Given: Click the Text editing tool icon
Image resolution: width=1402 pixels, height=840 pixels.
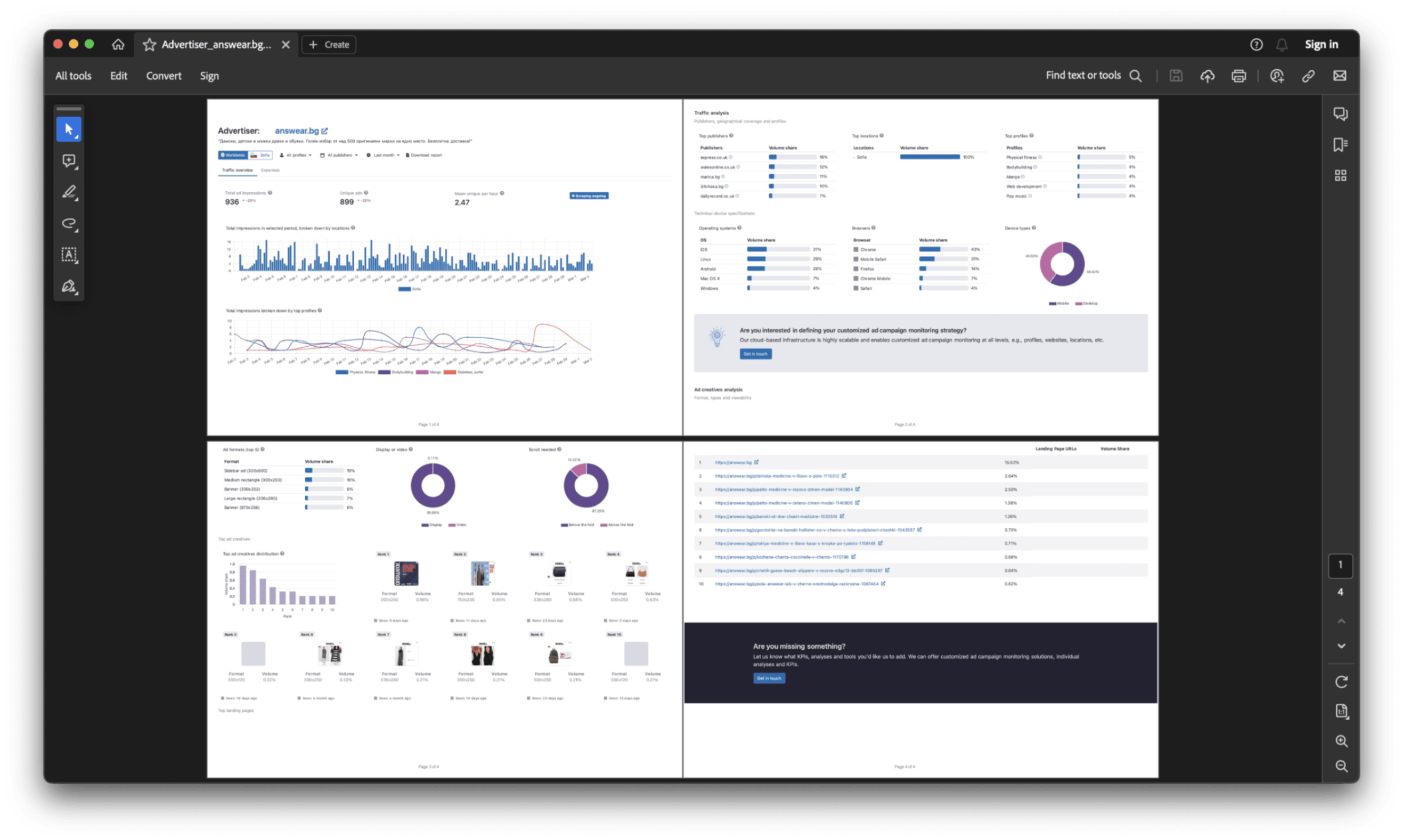Looking at the screenshot, I should click(70, 254).
